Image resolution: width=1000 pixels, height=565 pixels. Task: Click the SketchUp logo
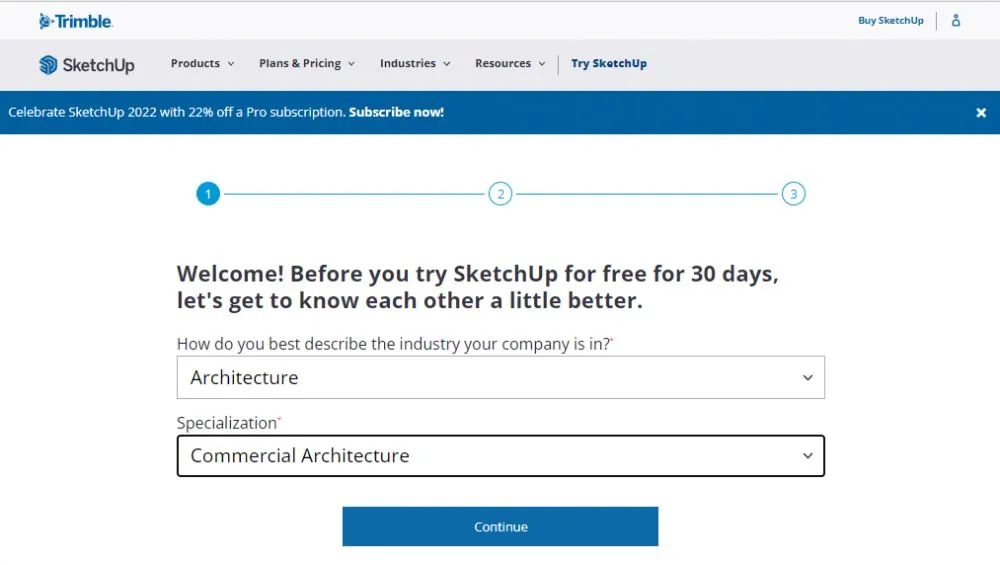[x=87, y=65]
